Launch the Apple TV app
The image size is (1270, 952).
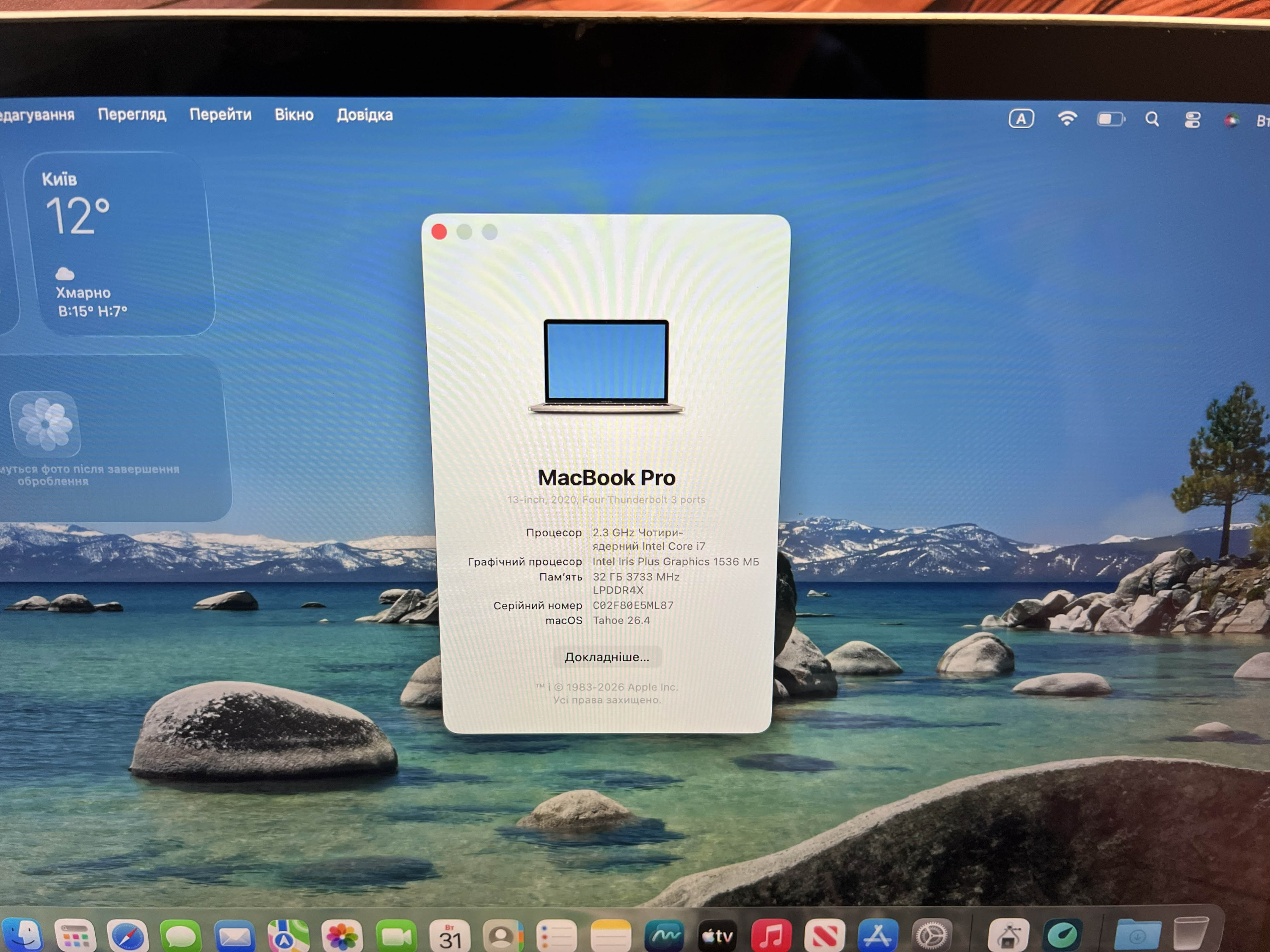pyautogui.click(x=718, y=936)
